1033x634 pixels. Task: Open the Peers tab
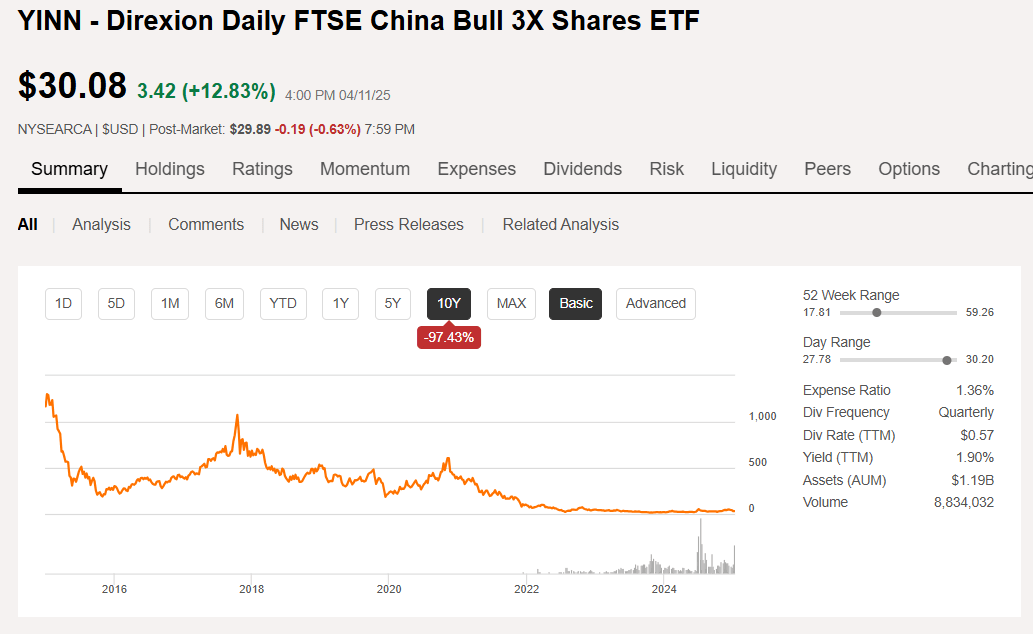click(x=827, y=169)
